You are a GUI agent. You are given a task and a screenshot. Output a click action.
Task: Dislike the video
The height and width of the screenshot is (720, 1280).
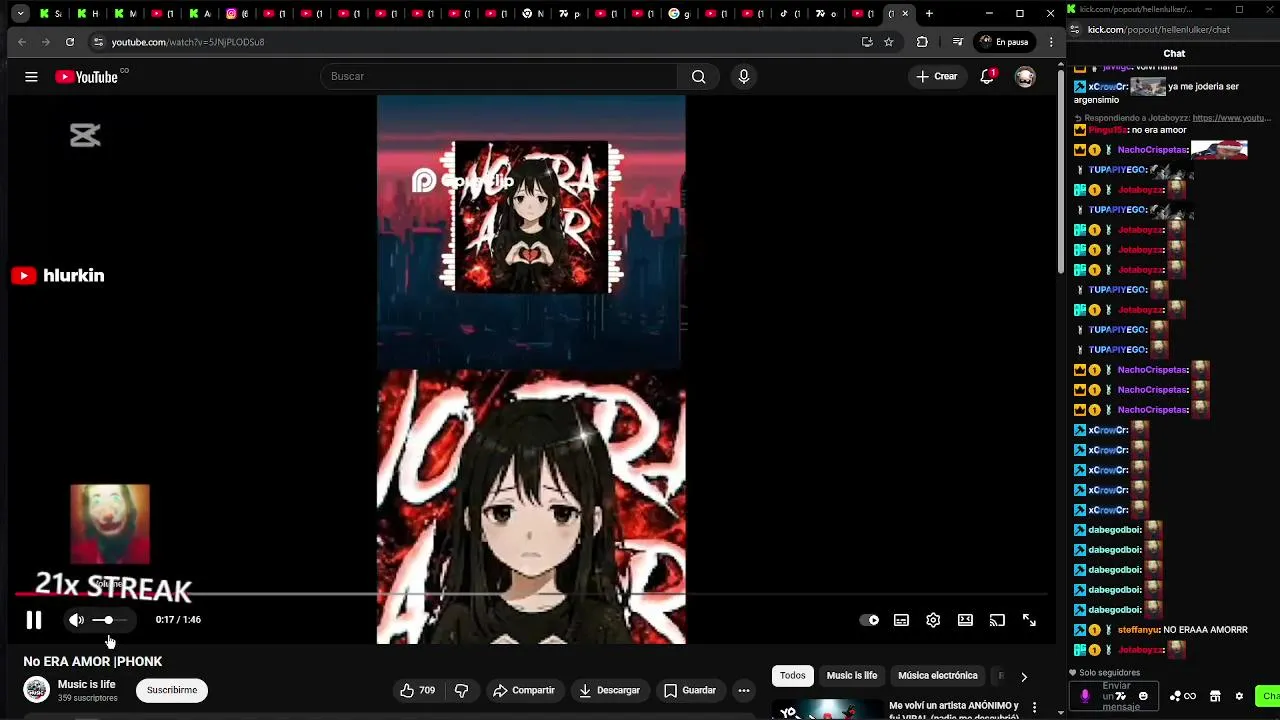[x=461, y=690]
